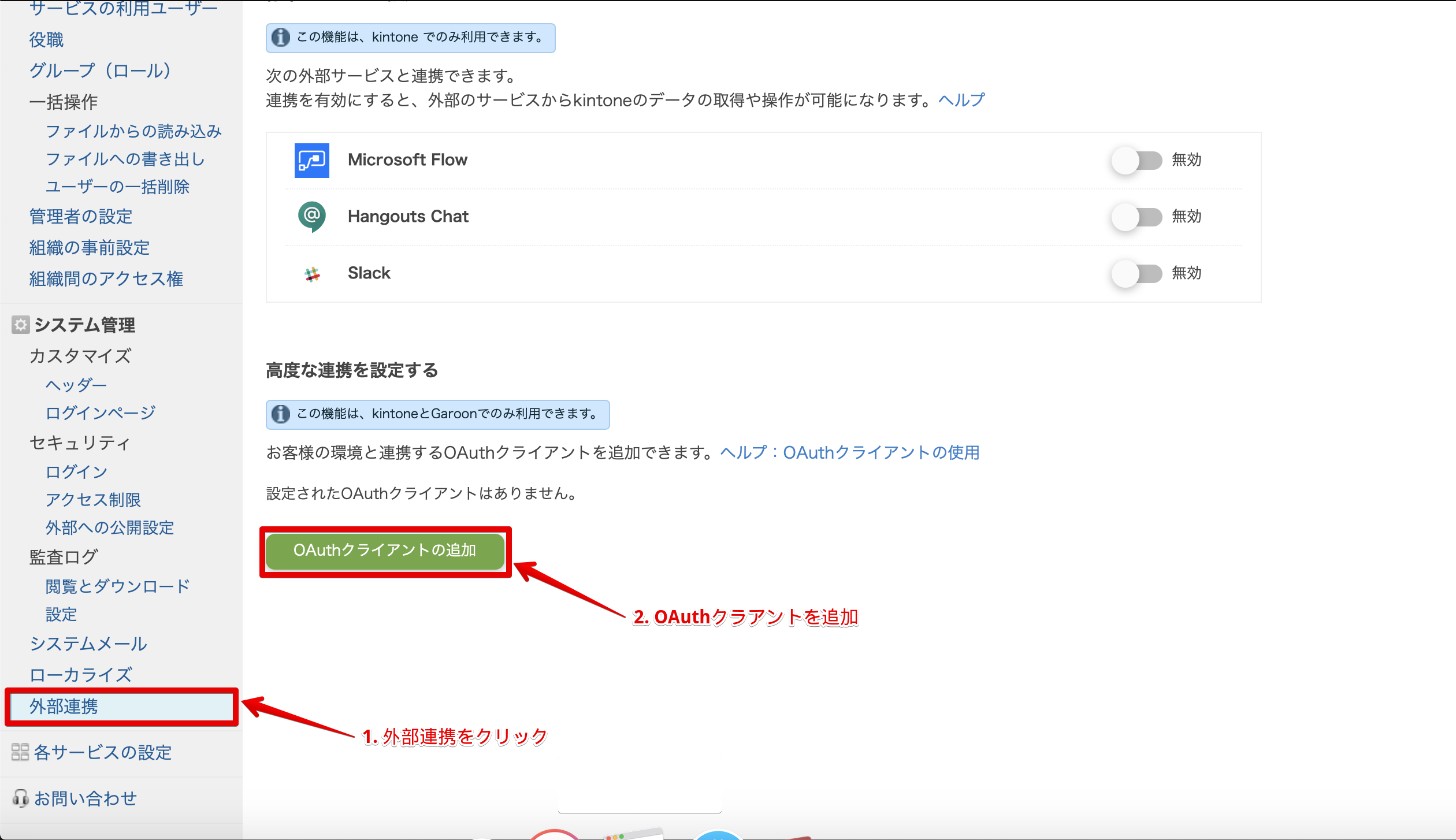Open ローカライズ settings
1456x840 pixels.
(81, 674)
